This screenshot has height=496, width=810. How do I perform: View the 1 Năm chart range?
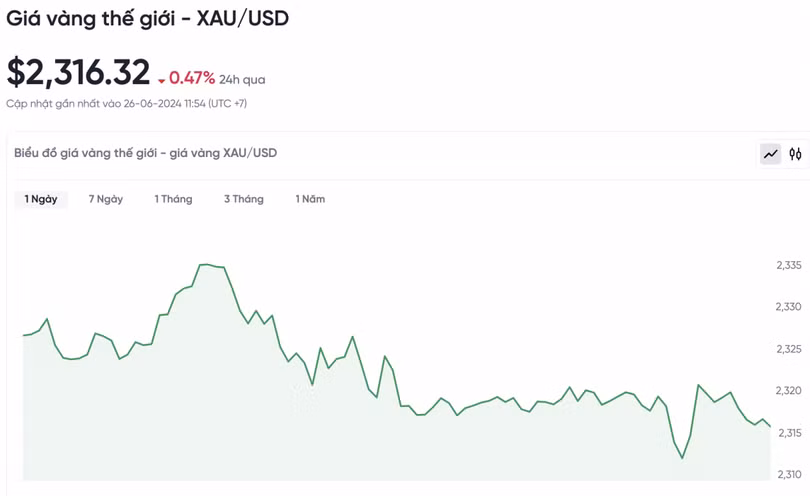[310, 199]
